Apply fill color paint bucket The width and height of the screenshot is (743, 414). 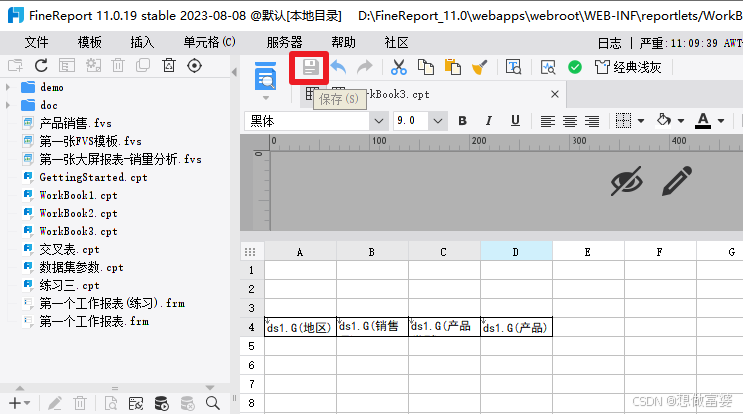[664, 120]
